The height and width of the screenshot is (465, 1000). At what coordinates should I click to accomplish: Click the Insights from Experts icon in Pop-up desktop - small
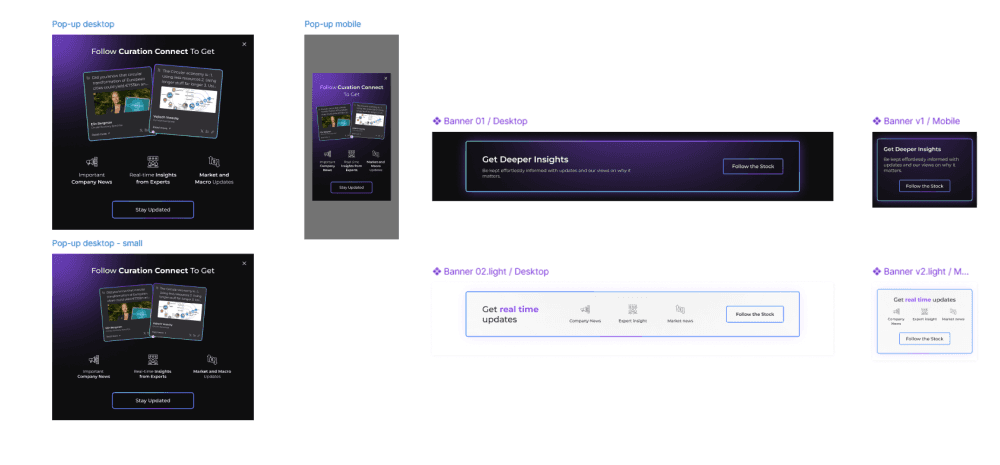[153, 360]
